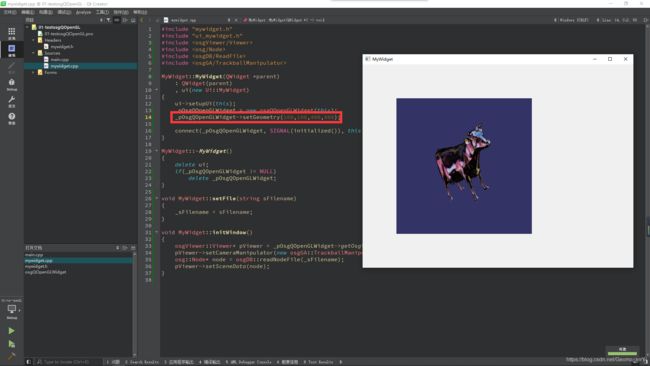Open the File menu
650x366 pixels.
(10, 12)
